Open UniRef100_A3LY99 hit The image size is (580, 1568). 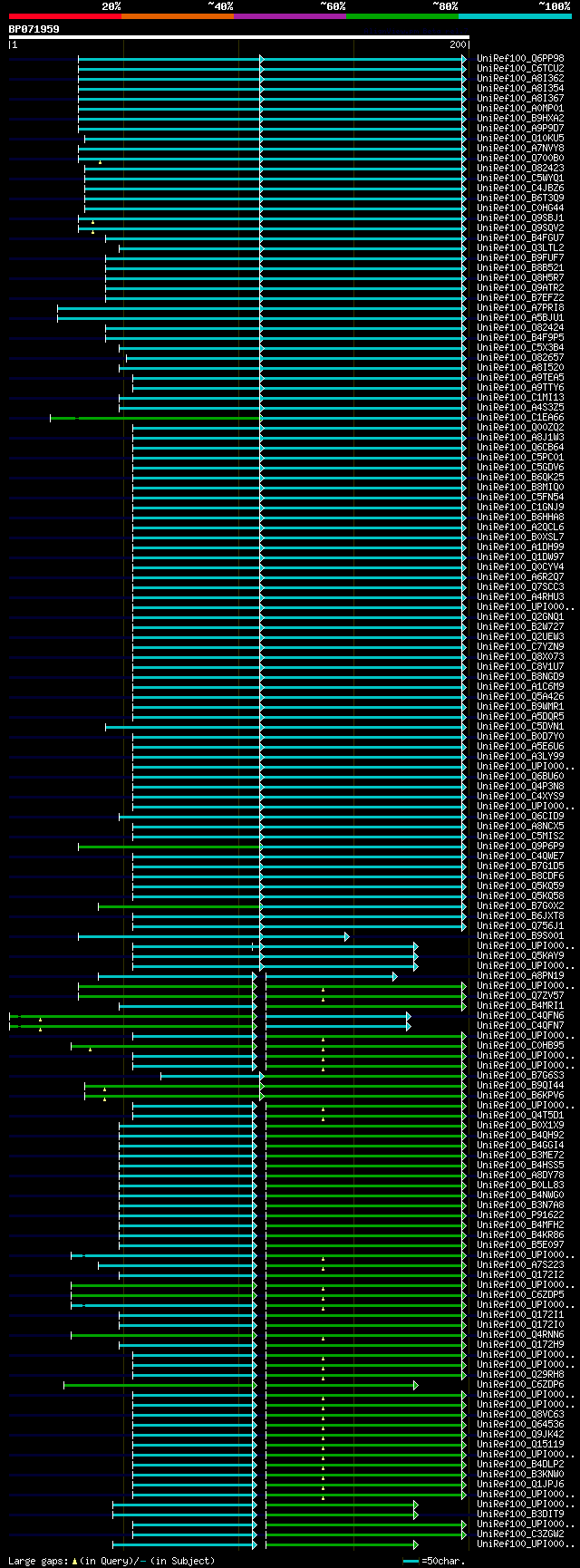(x=520, y=756)
